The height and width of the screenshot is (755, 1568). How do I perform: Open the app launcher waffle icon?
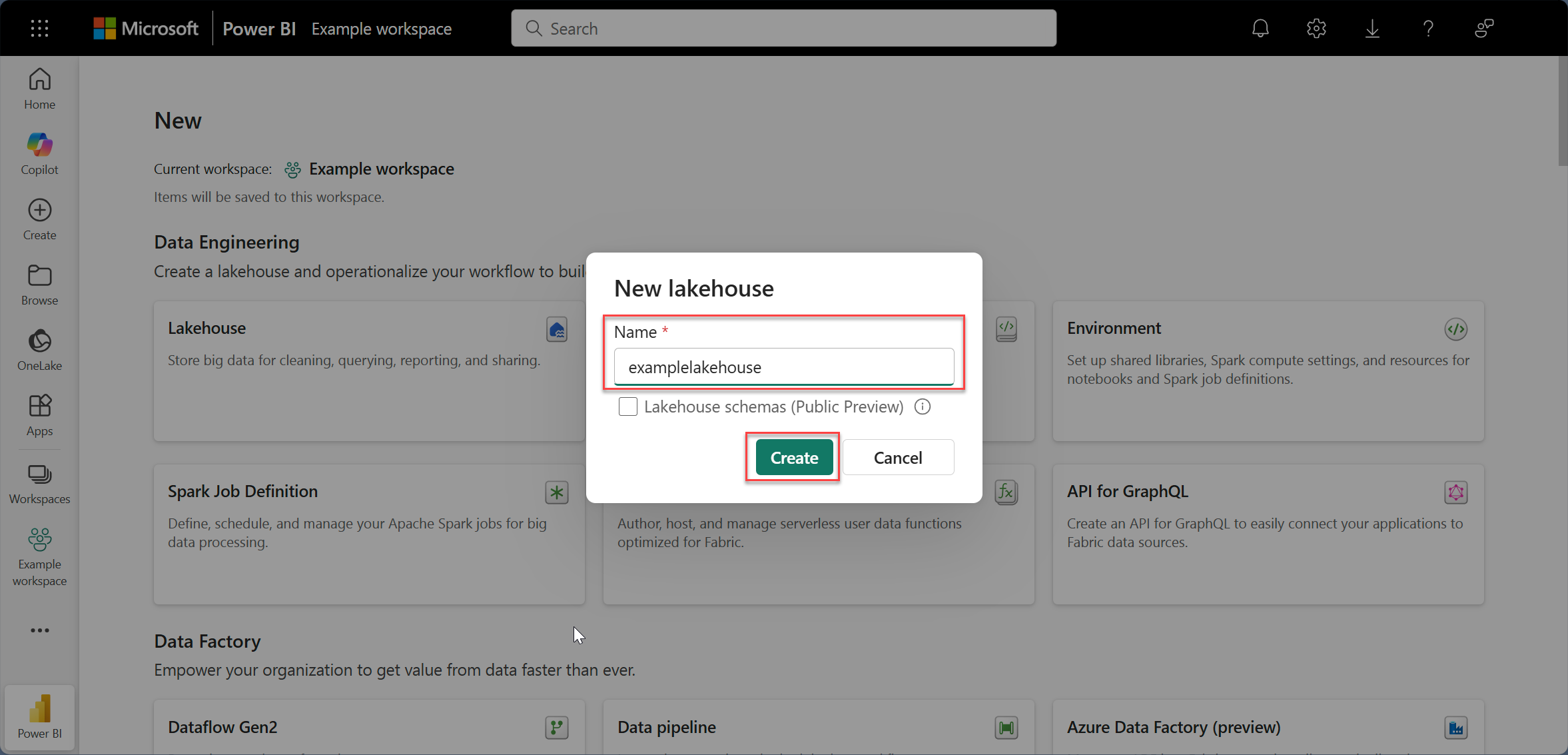[x=39, y=28]
